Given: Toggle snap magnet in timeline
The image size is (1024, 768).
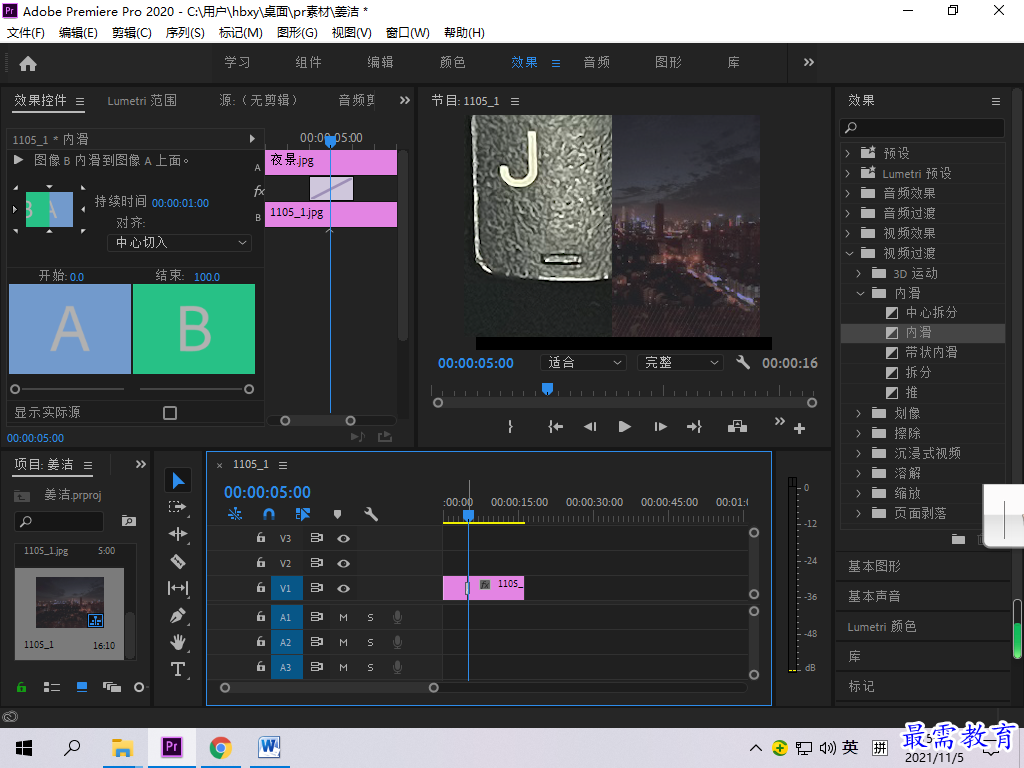Looking at the screenshot, I should point(268,515).
